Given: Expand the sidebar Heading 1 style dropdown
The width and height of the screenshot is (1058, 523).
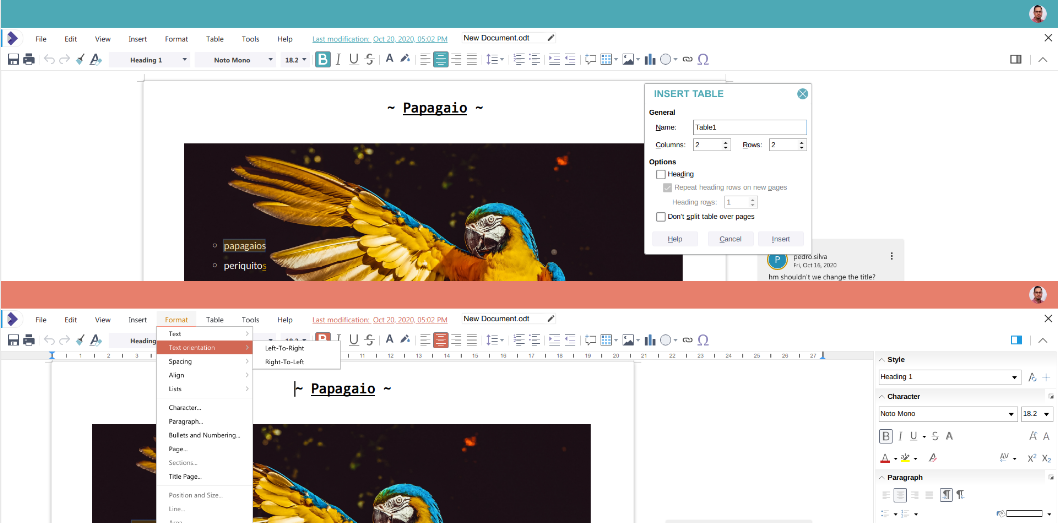Looking at the screenshot, I should pyautogui.click(x=1015, y=377).
